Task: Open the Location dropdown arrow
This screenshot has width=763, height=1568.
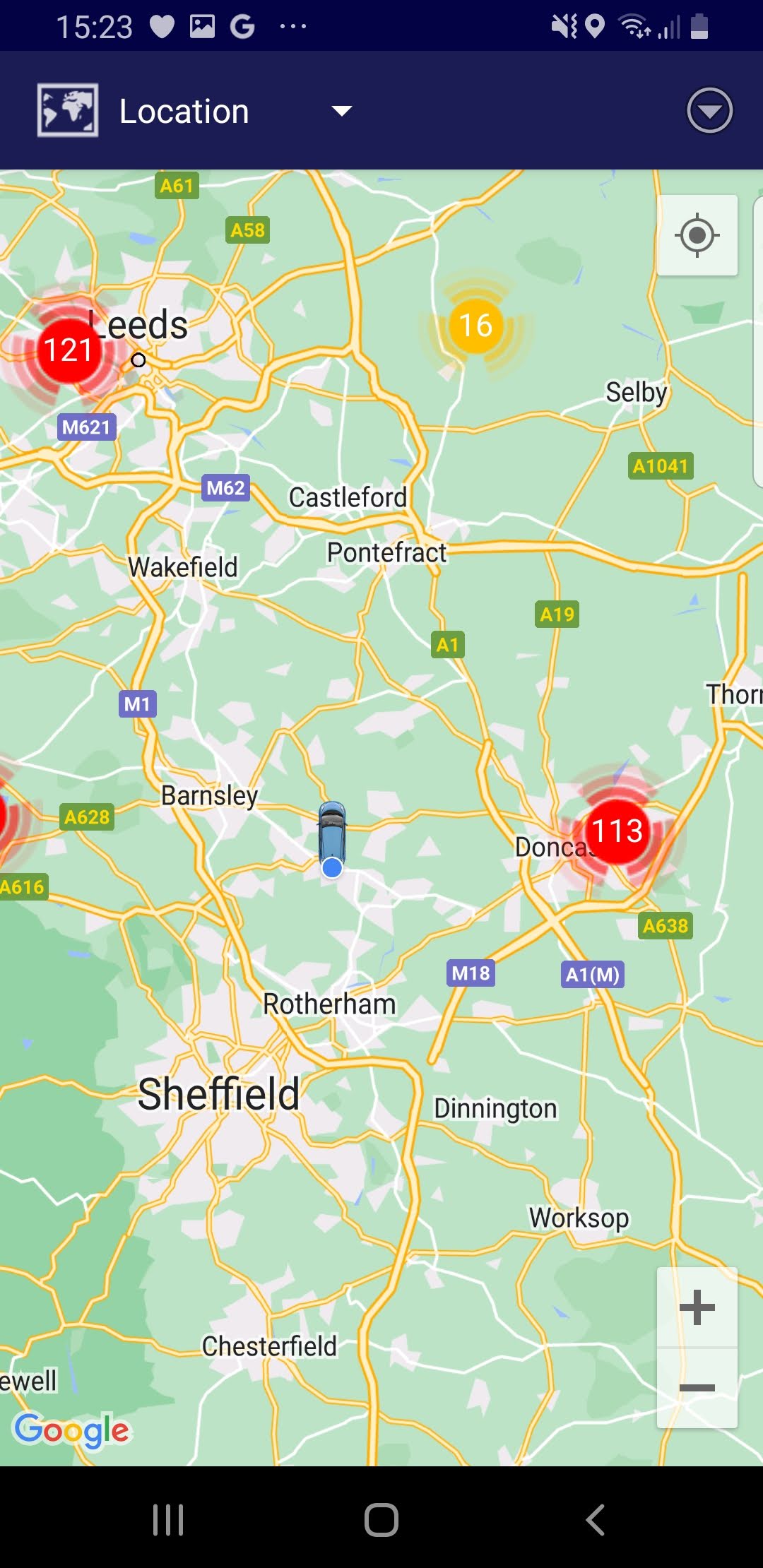Action: click(x=342, y=111)
